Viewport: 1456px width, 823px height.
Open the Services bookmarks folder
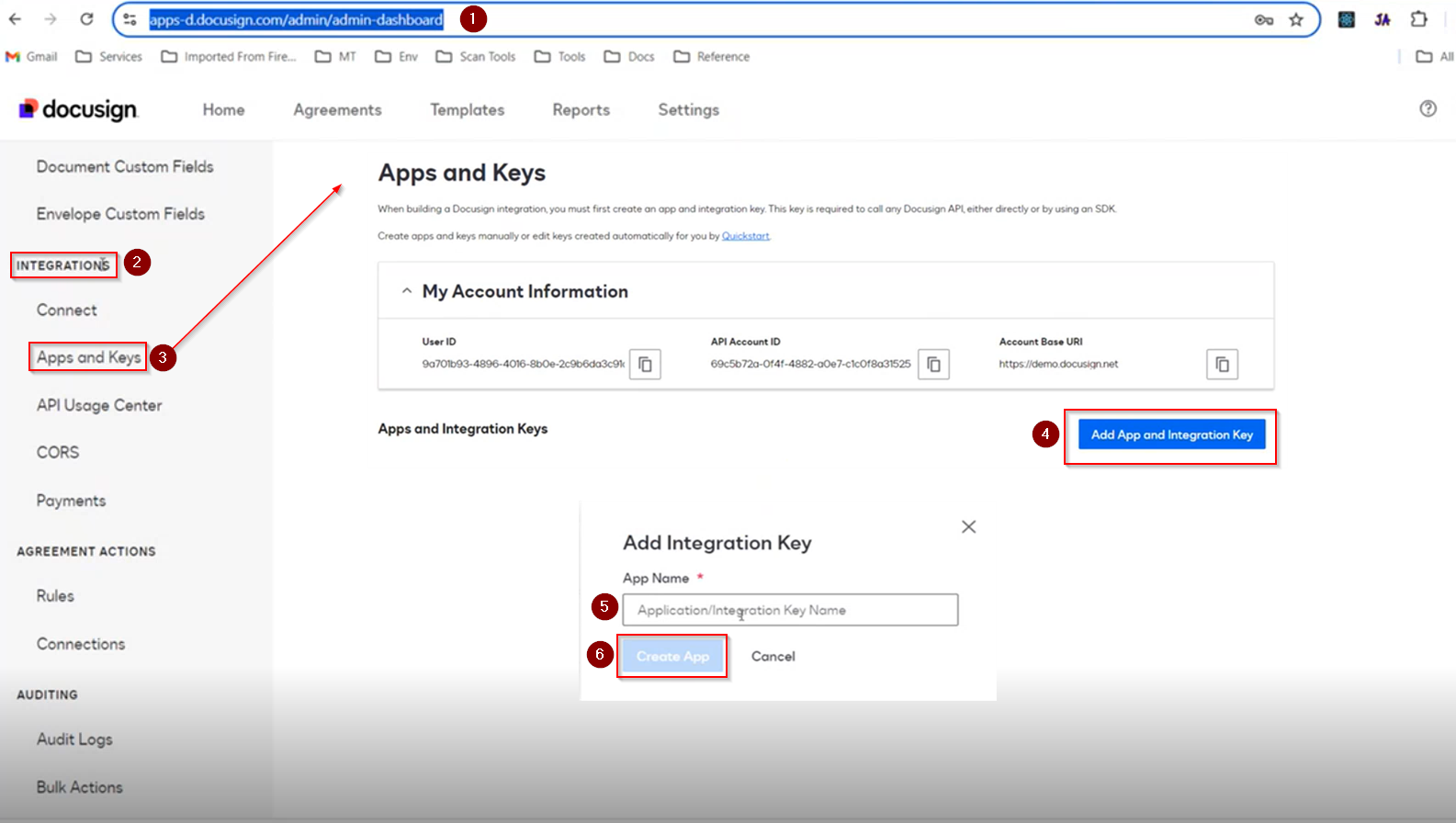click(109, 57)
